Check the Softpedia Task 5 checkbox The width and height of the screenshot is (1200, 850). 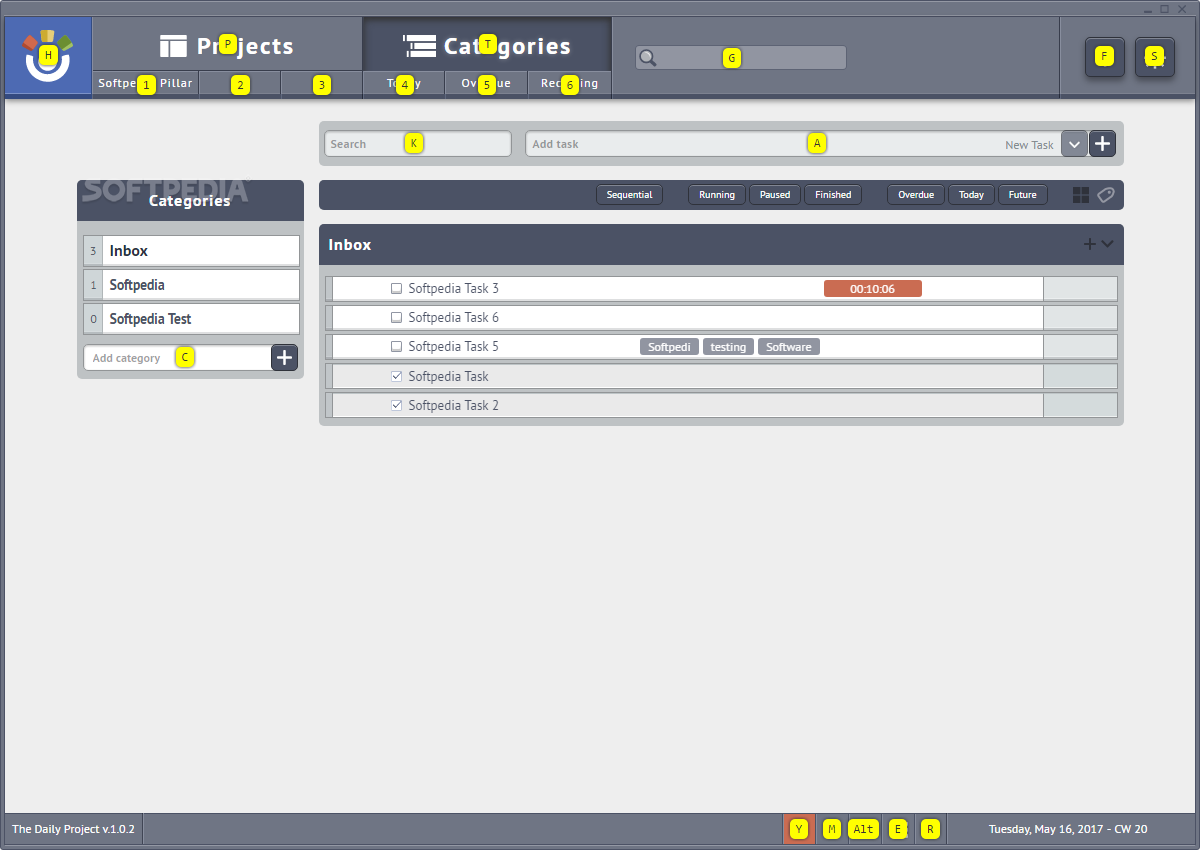click(396, 346)
